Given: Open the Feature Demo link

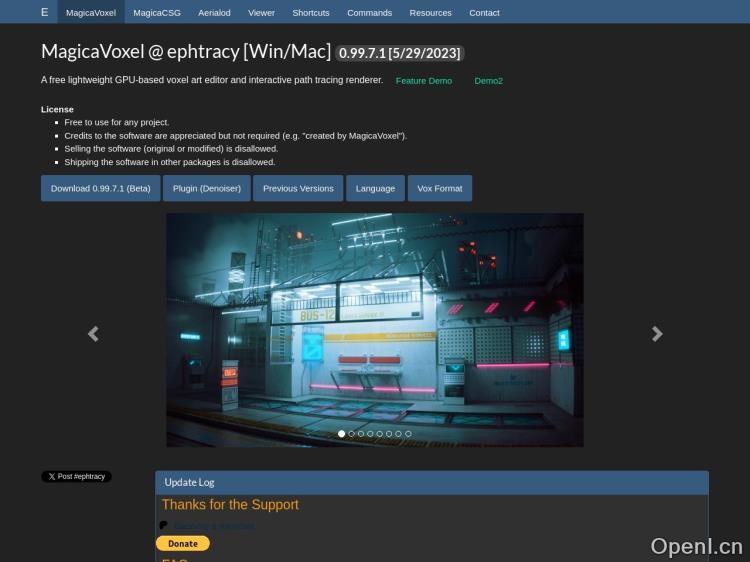Looking at the screenshot, I should 424,80.
